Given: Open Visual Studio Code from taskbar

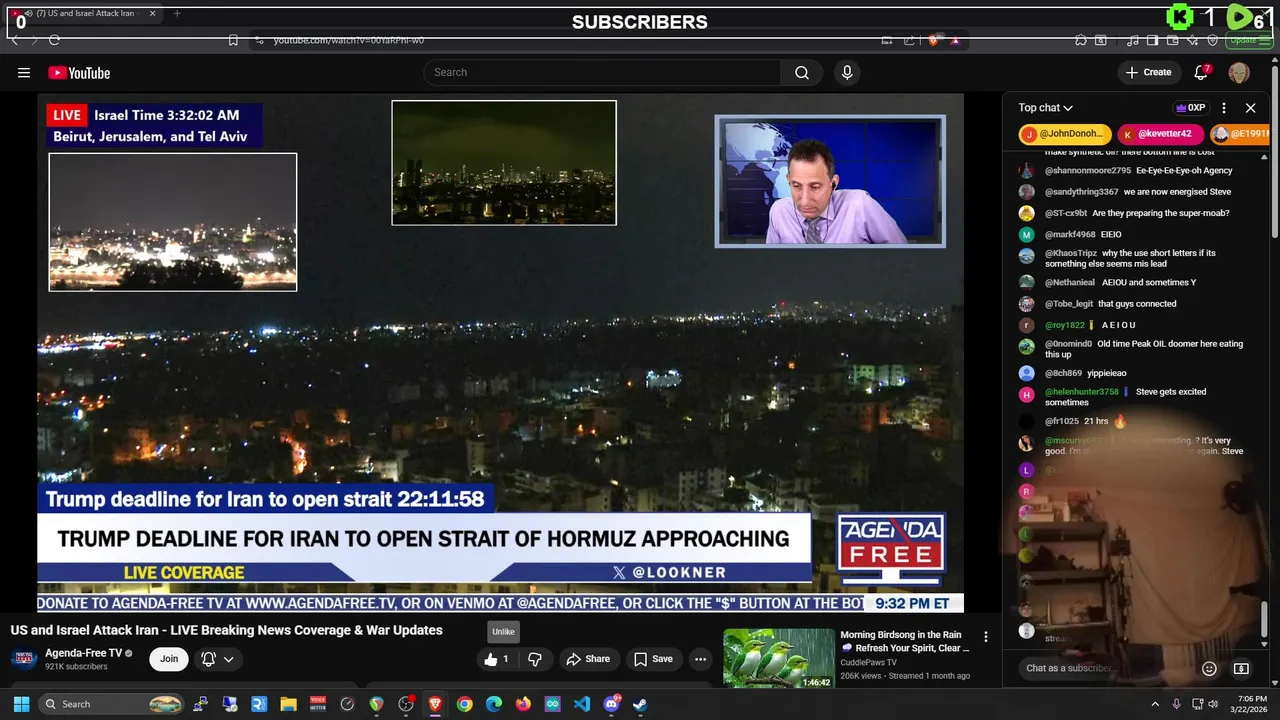Looking at the screenshot, I should [x=582, y=704].
